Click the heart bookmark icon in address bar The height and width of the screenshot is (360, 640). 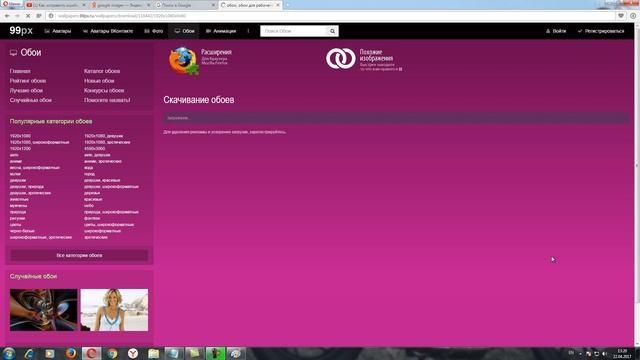point(621,16)
